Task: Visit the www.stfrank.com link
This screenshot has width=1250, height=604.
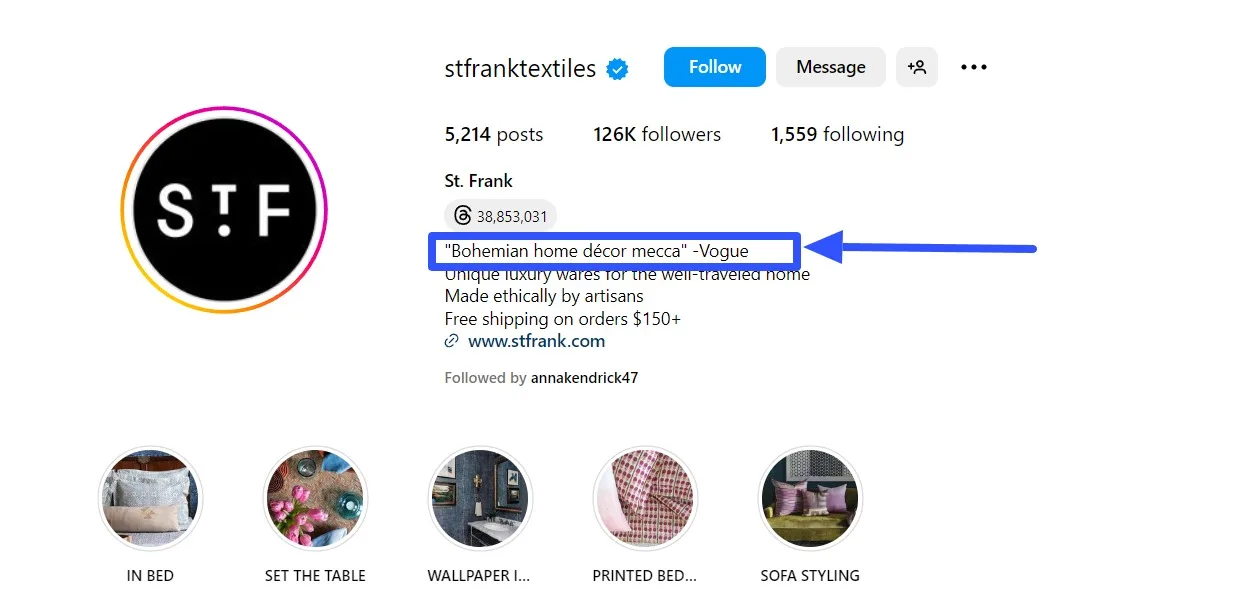Action: [x=537, y=341]
